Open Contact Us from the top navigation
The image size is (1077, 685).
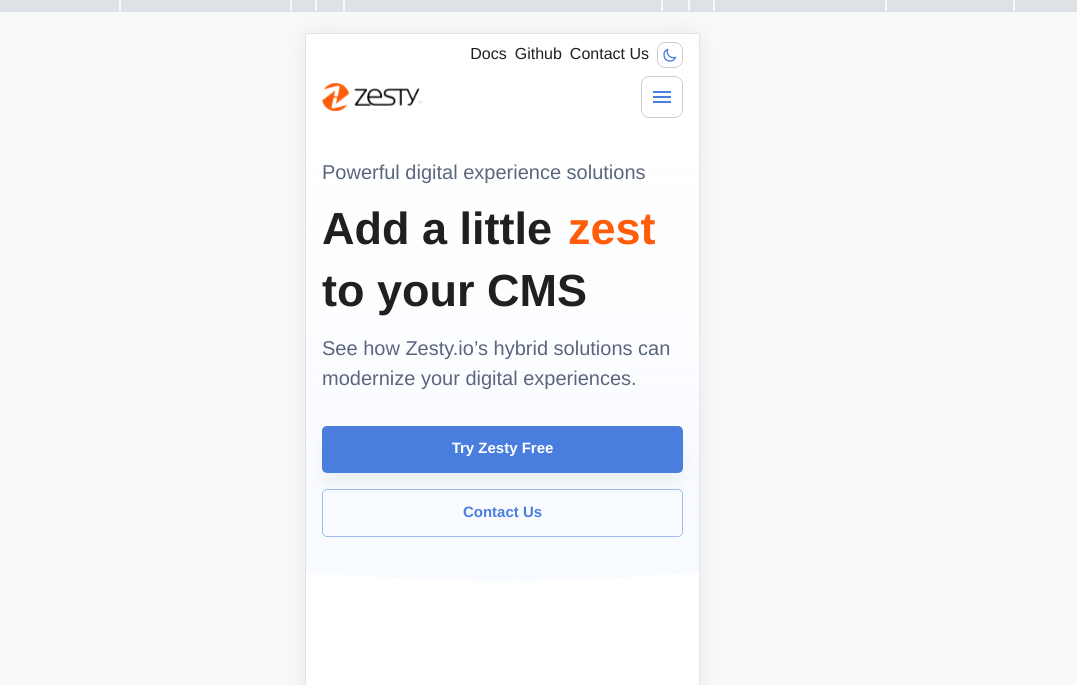(x=609, y=53)
